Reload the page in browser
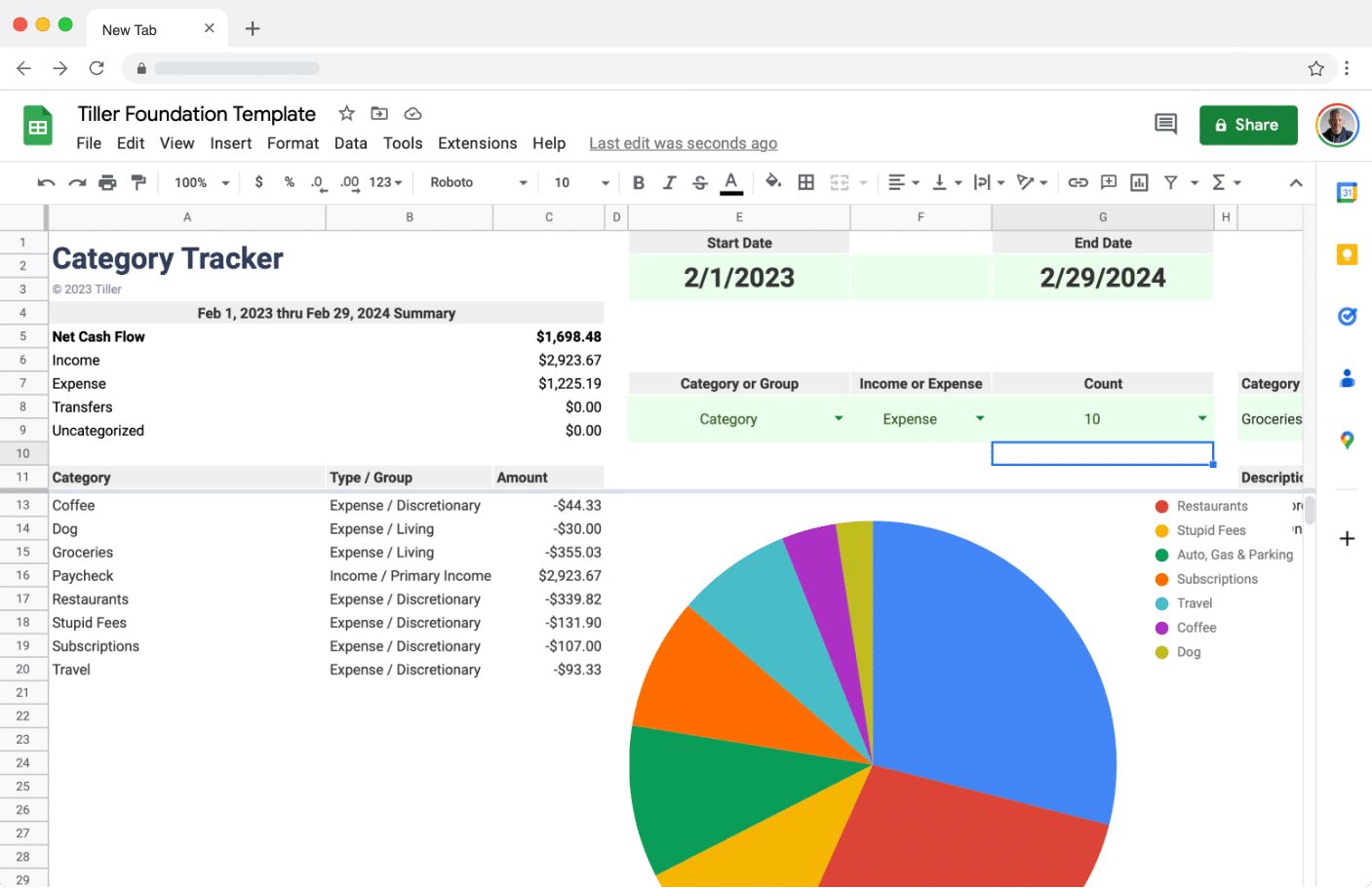The width and height of the screenshot is (1372, 888). [x=97, y=68]
